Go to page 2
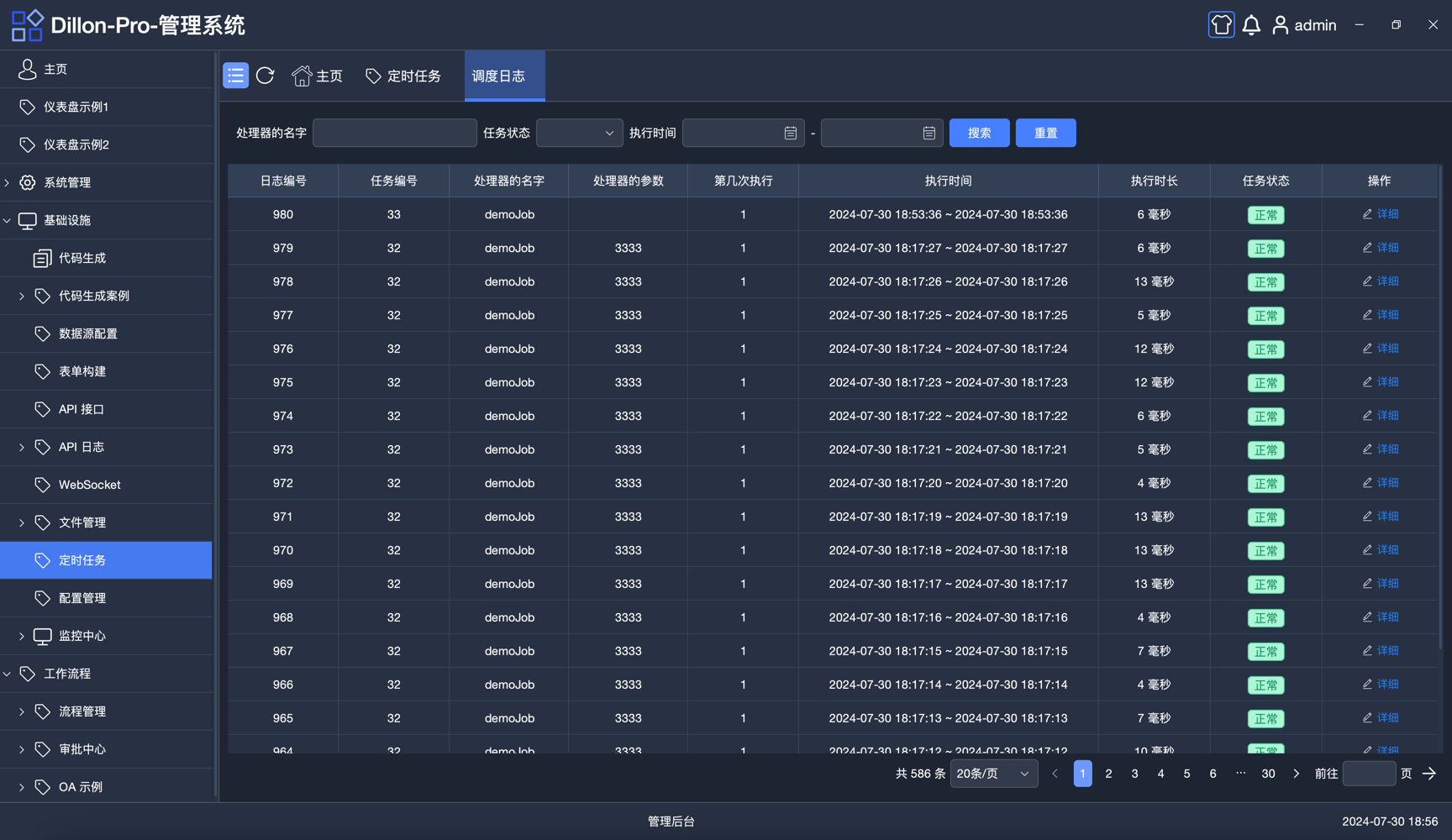 click(1108, 774)
